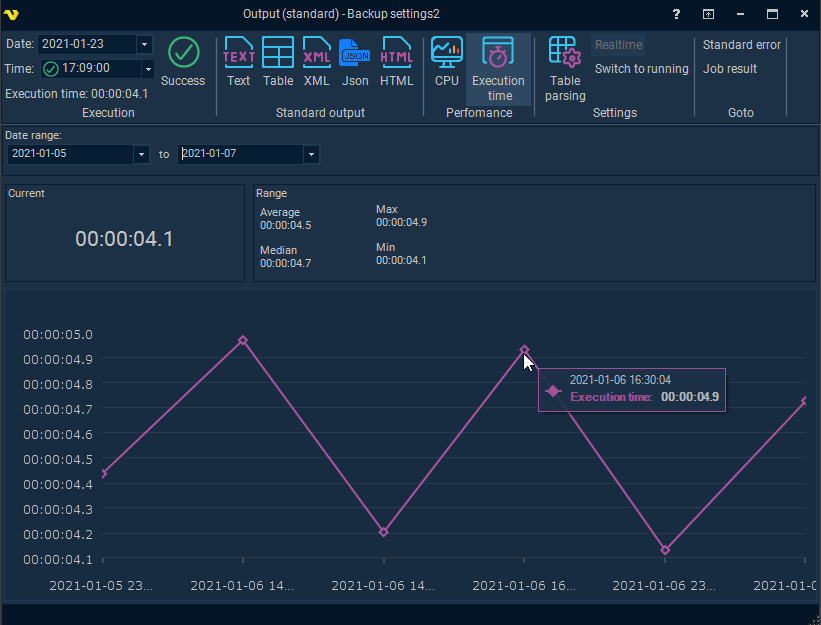The width and height of the screenshot is (821, 625).
Task: Select the Json output format
Action: 355,62
